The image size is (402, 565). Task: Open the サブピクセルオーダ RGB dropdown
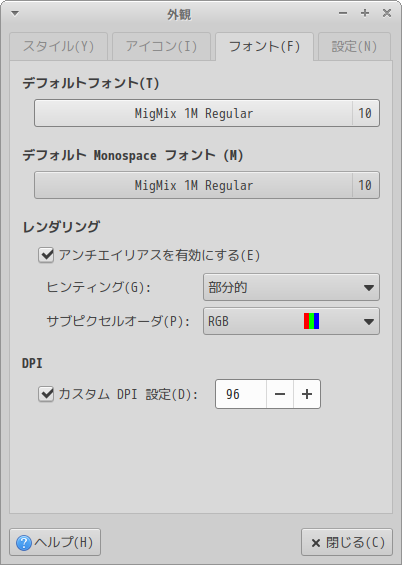pyautogui.click(x=291, y=321)
